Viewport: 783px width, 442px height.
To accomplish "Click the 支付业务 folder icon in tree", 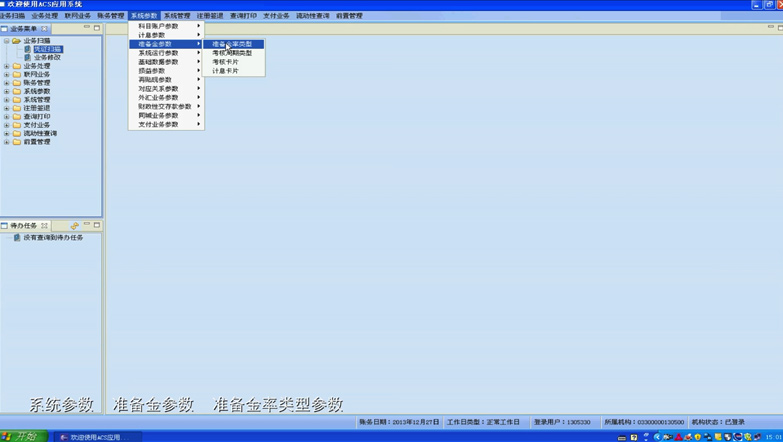I will point(17,125).
